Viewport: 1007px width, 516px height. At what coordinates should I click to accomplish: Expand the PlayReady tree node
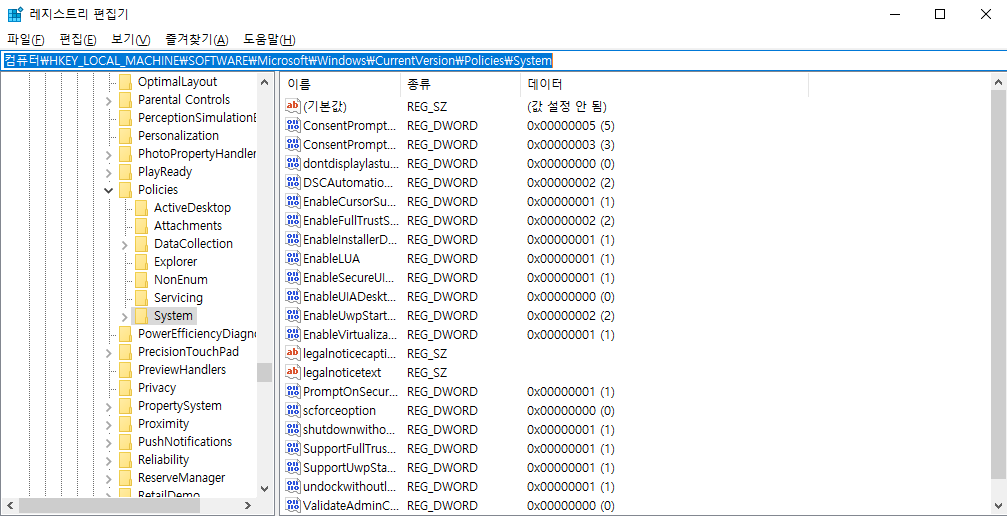pos(109,172)
